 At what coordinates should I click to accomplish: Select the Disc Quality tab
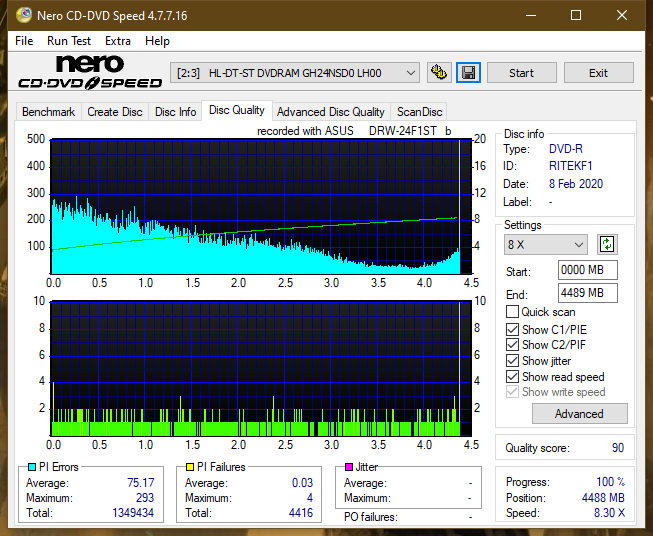click(x=237, y=110)
